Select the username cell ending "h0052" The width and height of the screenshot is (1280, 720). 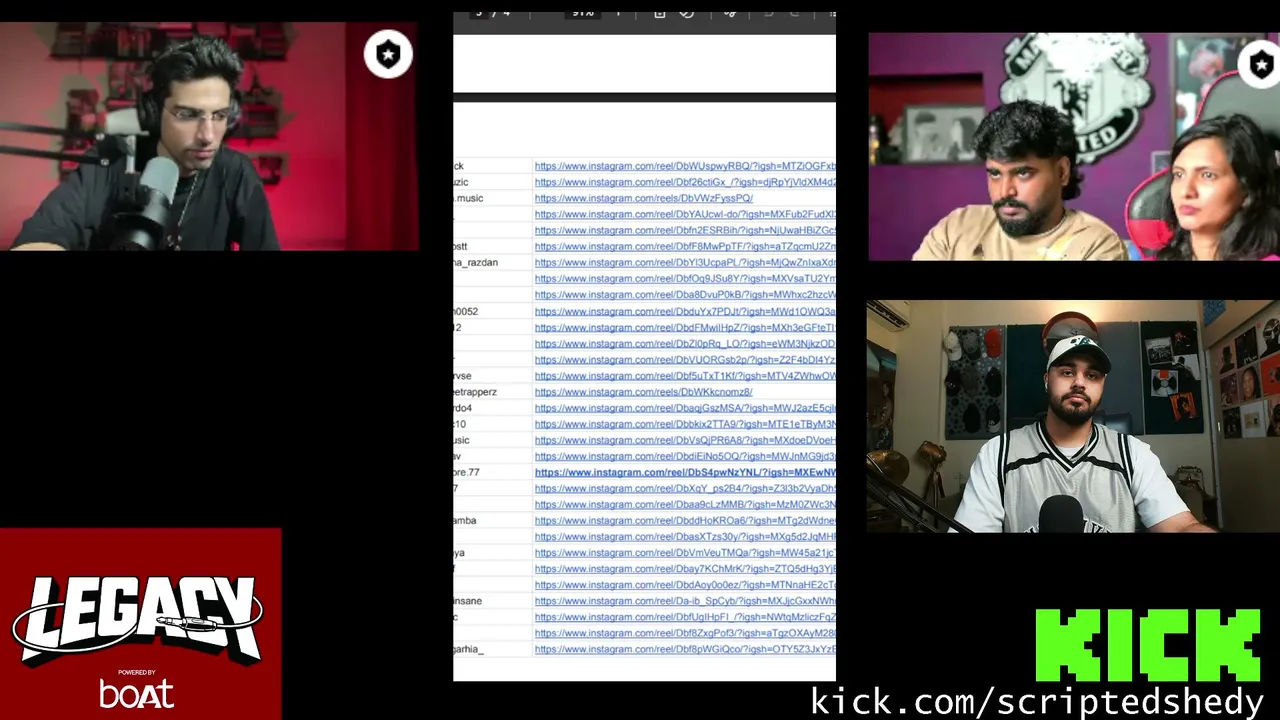click(466, 311)
